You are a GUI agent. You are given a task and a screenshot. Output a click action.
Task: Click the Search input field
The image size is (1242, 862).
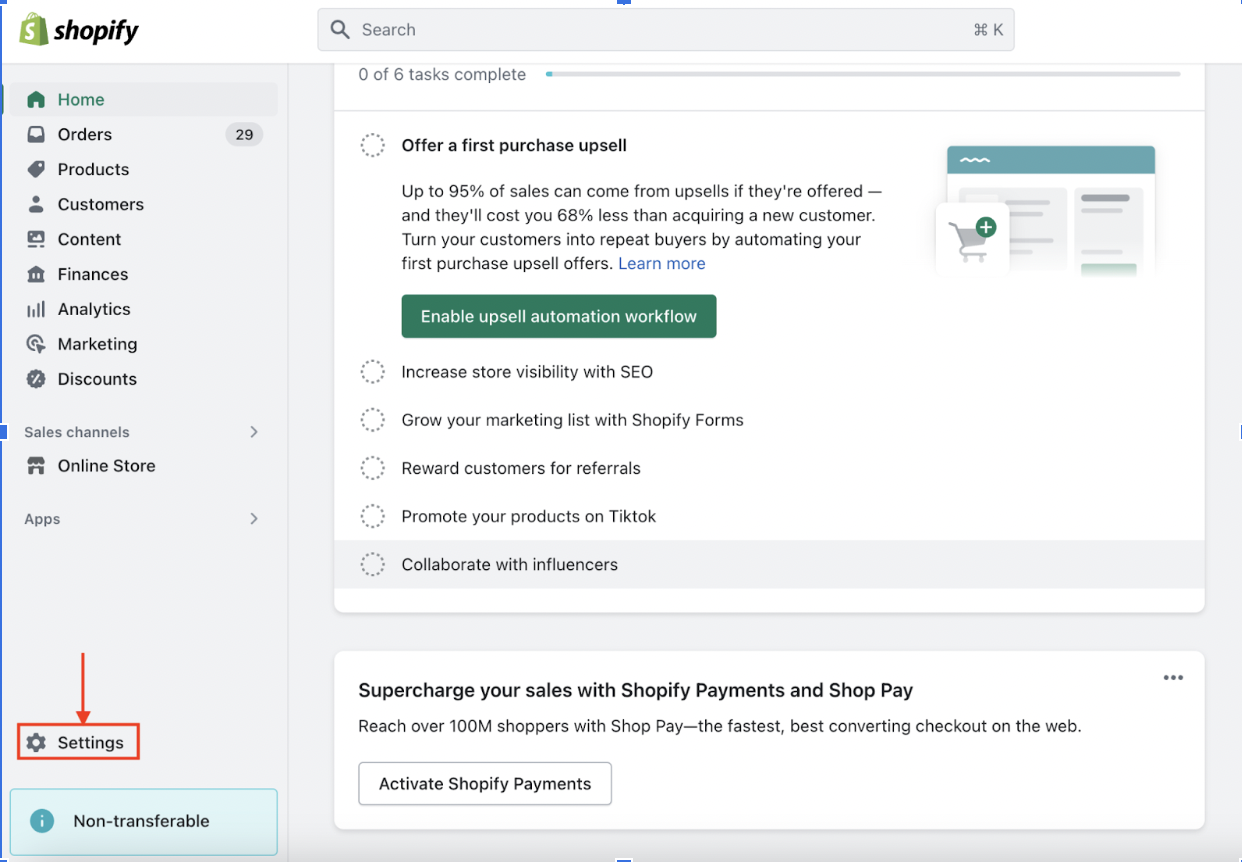tap(666, 30)
